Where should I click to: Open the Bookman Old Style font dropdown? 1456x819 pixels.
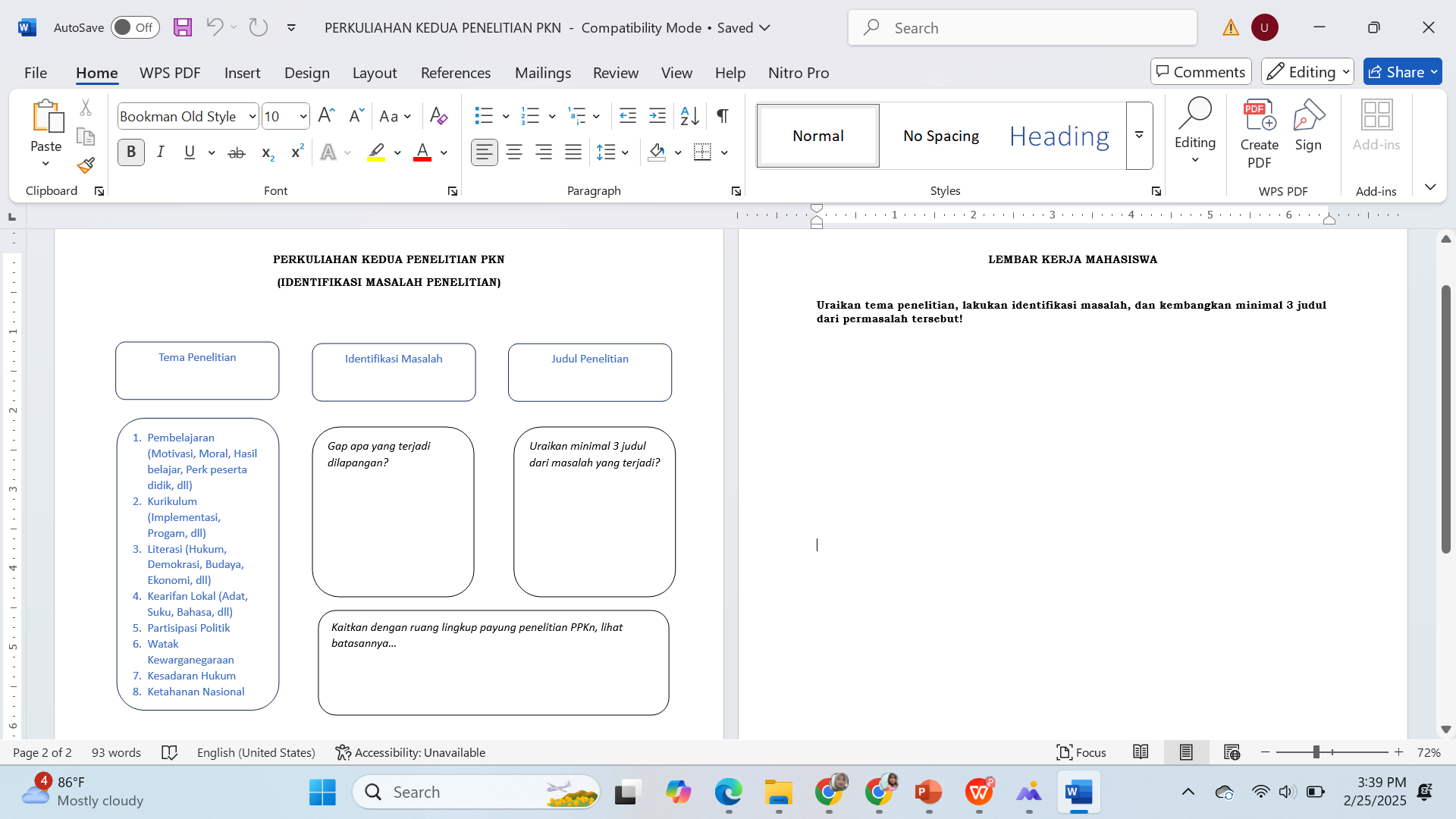[253, 116]
